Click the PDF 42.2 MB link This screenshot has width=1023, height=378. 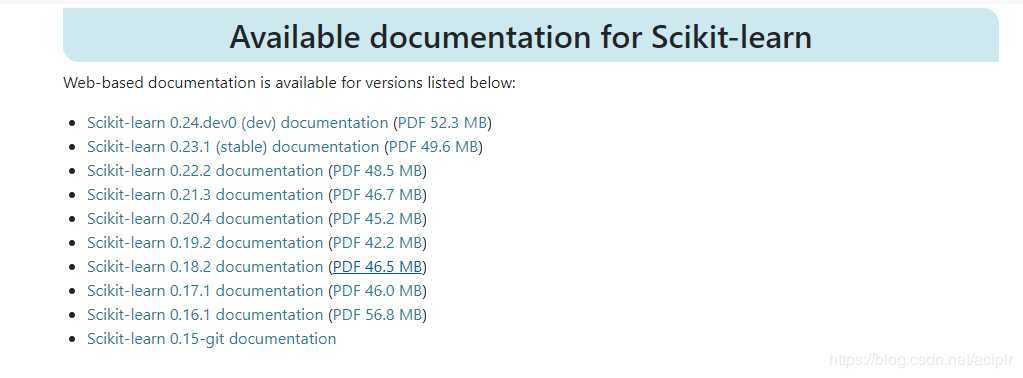click(x=378, y=243)
